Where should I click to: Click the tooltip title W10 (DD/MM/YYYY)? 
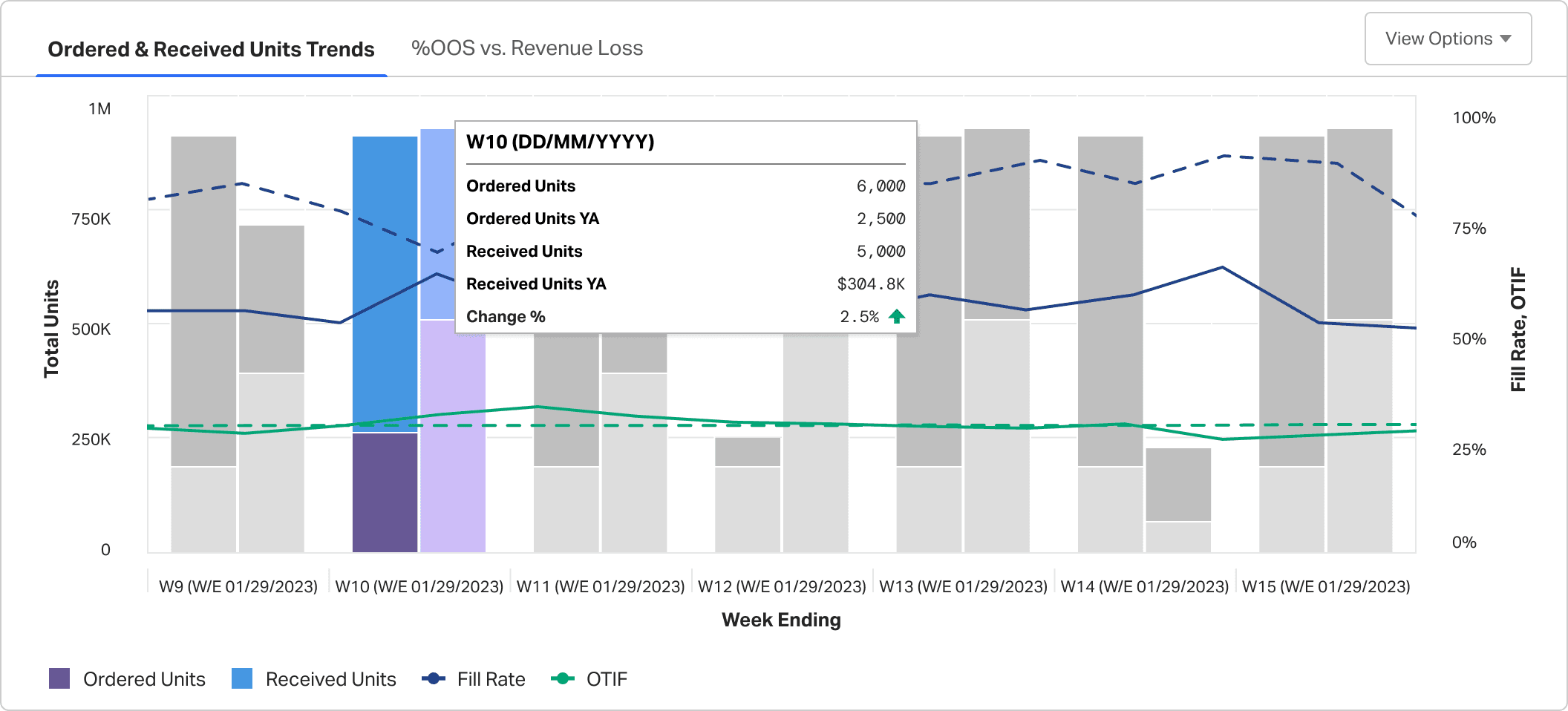[561, 142]
